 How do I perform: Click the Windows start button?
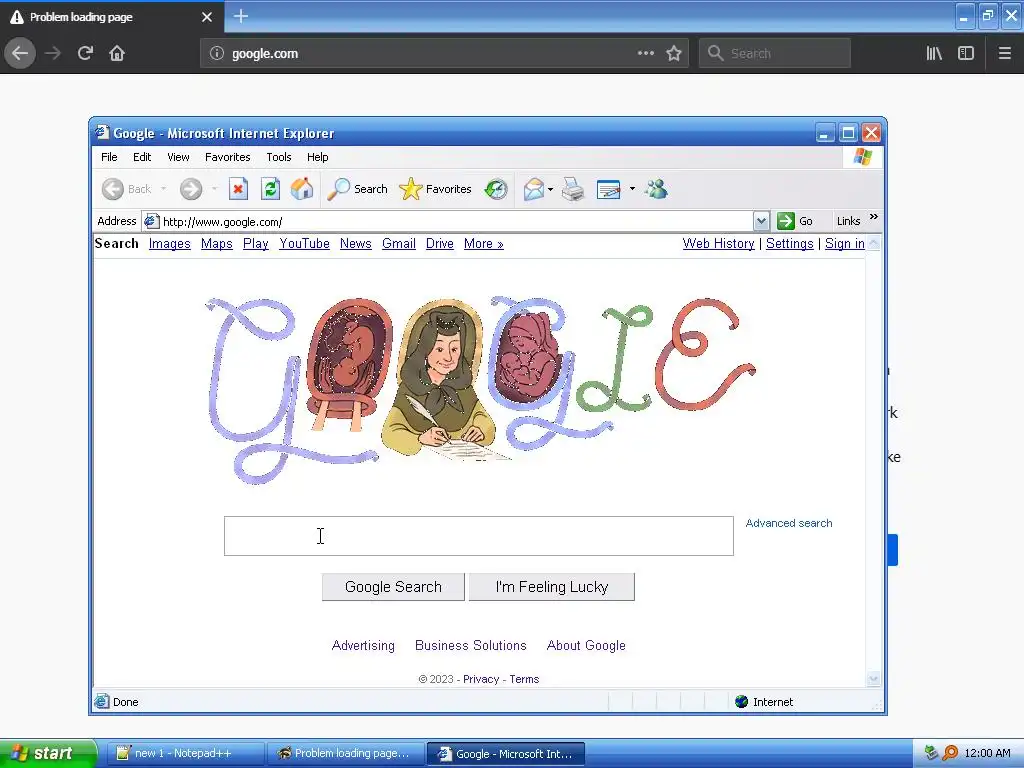tap(48, 753)
